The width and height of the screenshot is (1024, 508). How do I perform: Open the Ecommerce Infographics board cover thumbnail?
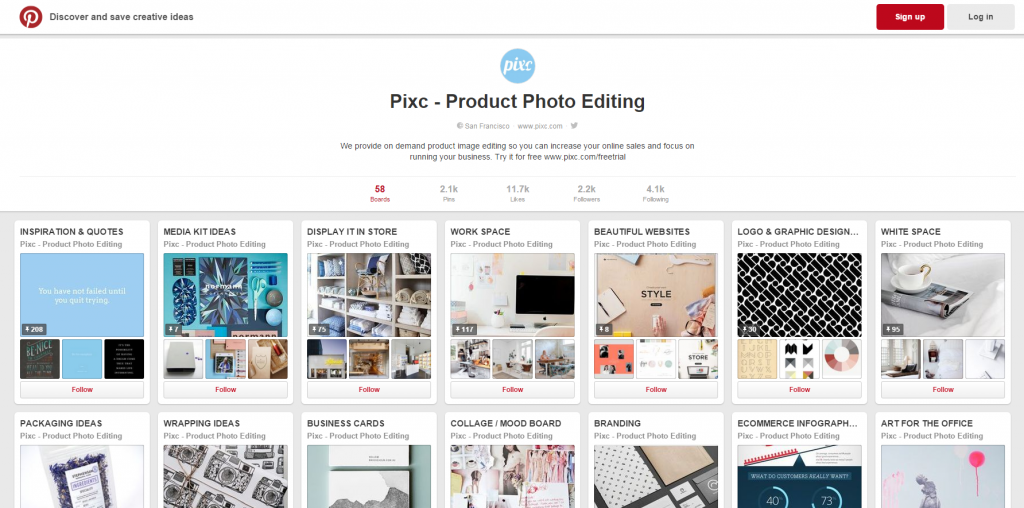click(799, 477)
